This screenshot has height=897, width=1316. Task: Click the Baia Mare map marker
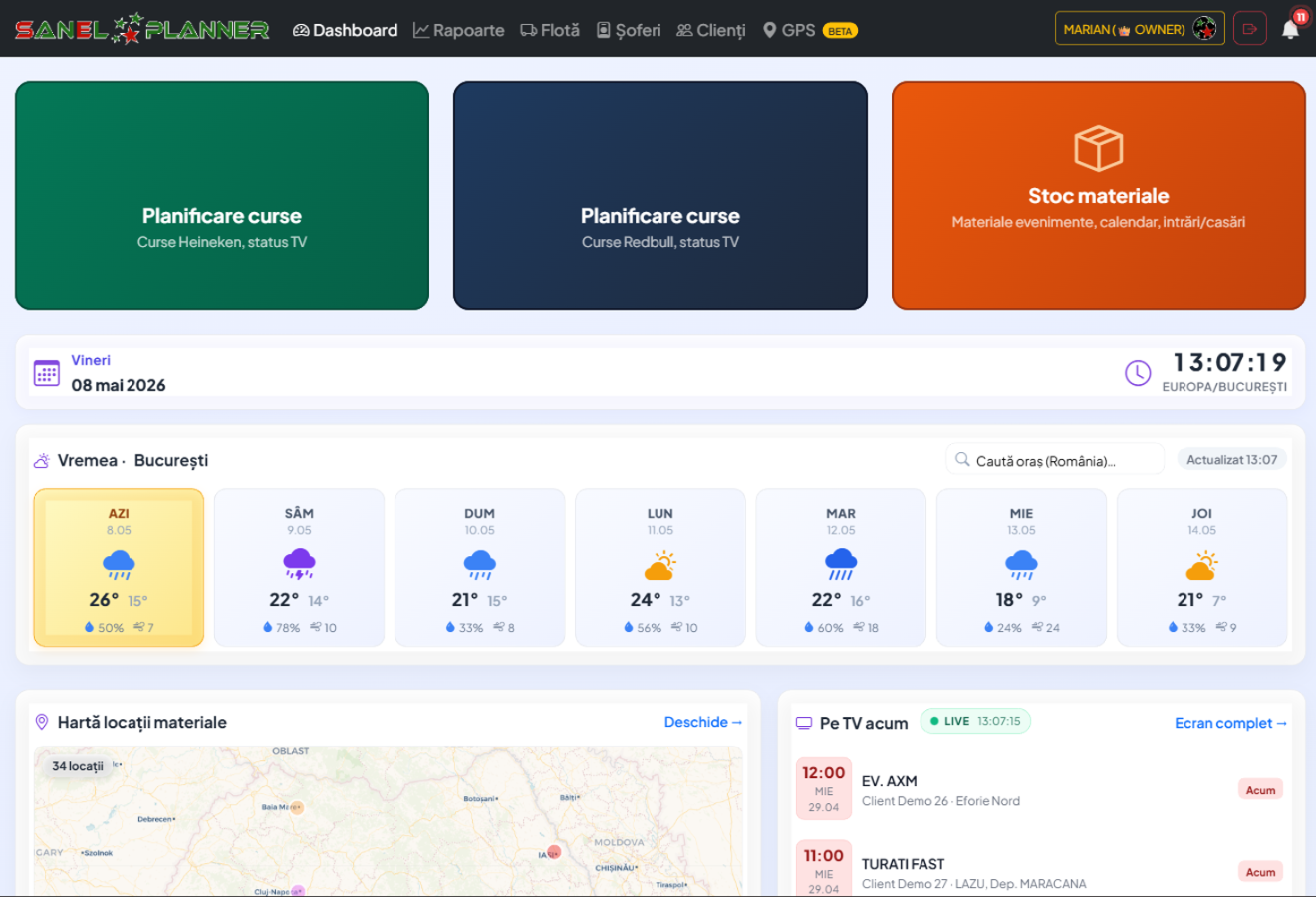[296, 807]
